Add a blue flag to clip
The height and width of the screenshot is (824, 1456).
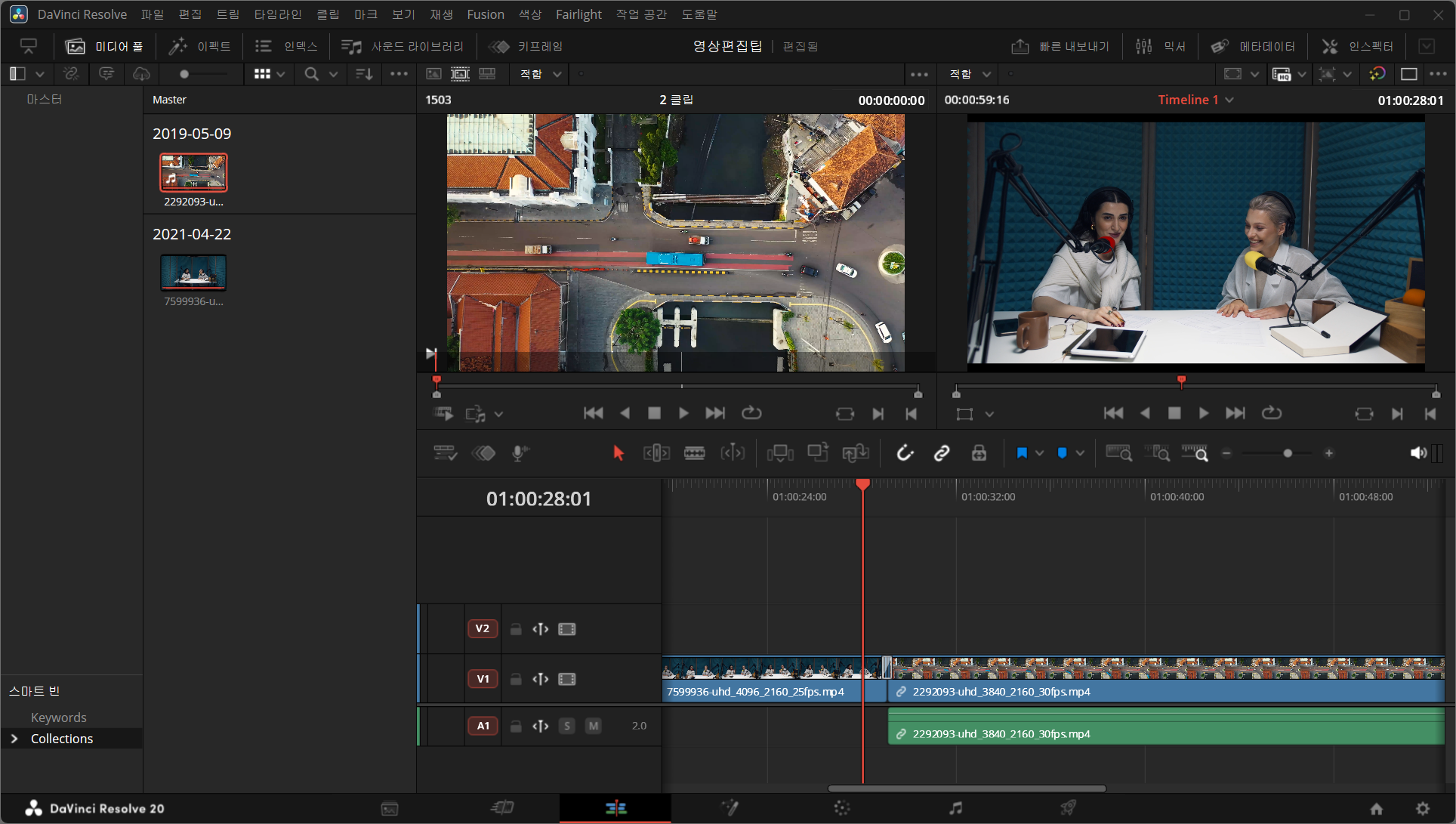point(1021,453)
